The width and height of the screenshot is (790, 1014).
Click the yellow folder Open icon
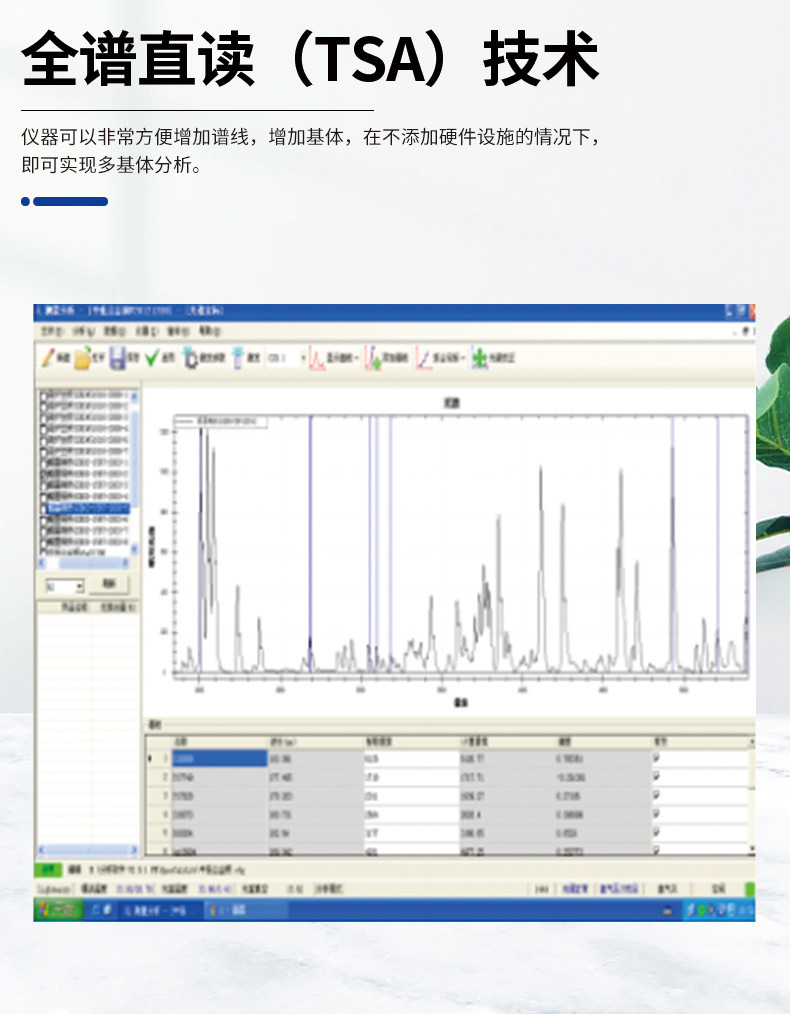(83, 358)
